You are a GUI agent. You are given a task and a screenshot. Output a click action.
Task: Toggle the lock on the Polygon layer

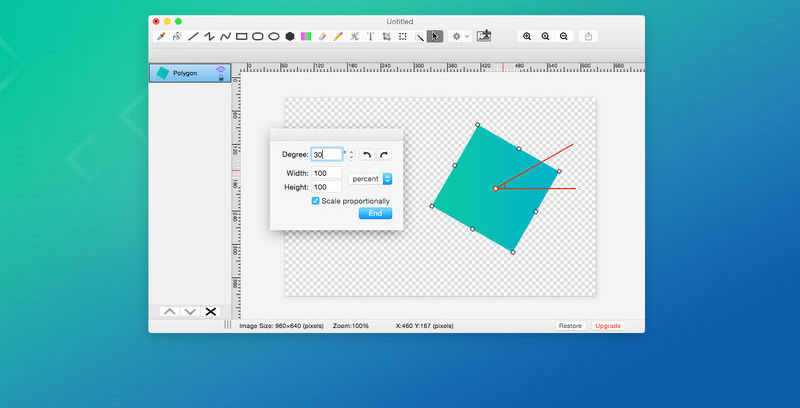pyautogui.click(x=220, y=78)
